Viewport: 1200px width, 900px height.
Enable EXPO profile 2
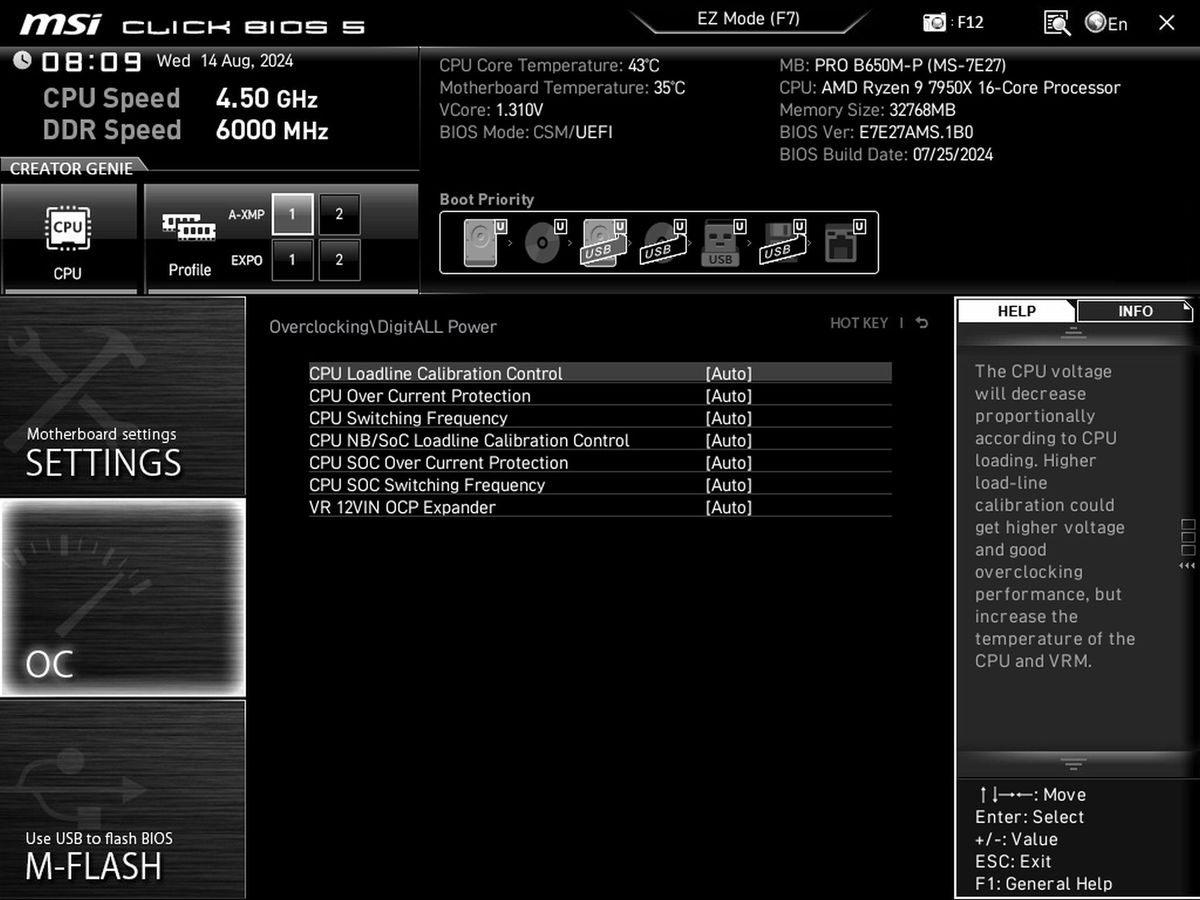pyautogui.click(x=339, y=260)
